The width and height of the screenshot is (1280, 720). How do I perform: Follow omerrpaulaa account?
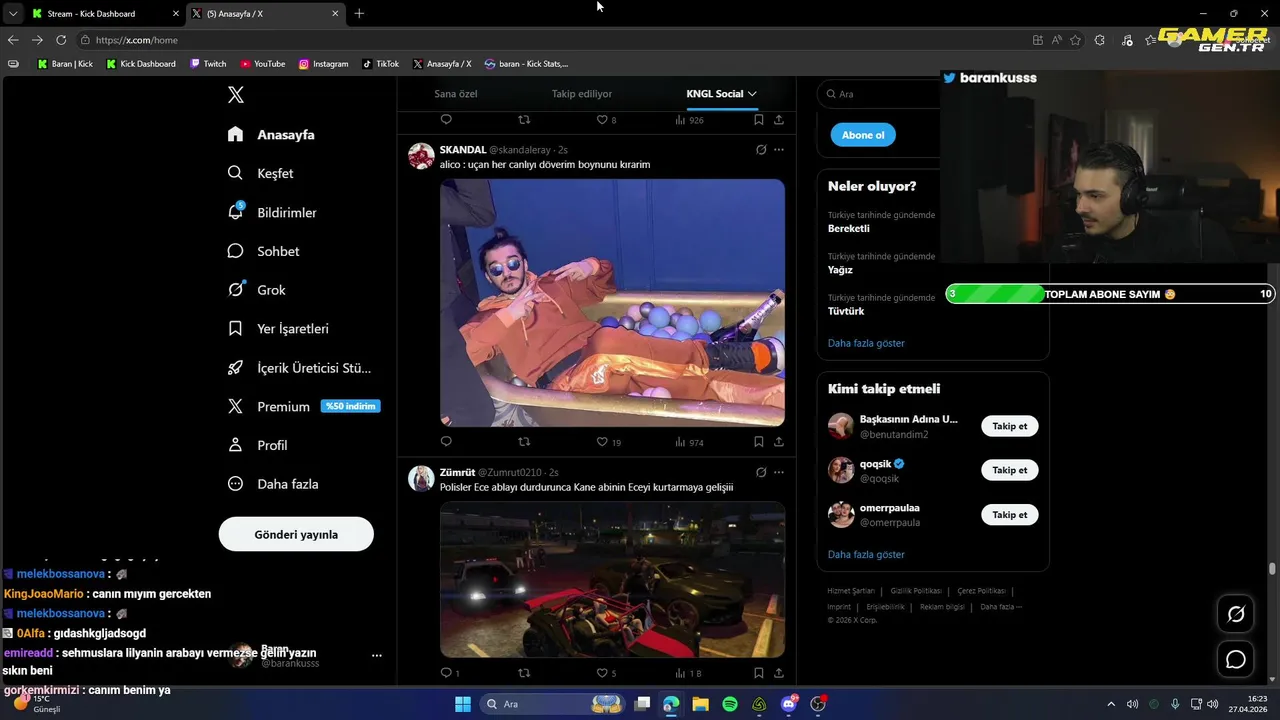point(1009,514)
